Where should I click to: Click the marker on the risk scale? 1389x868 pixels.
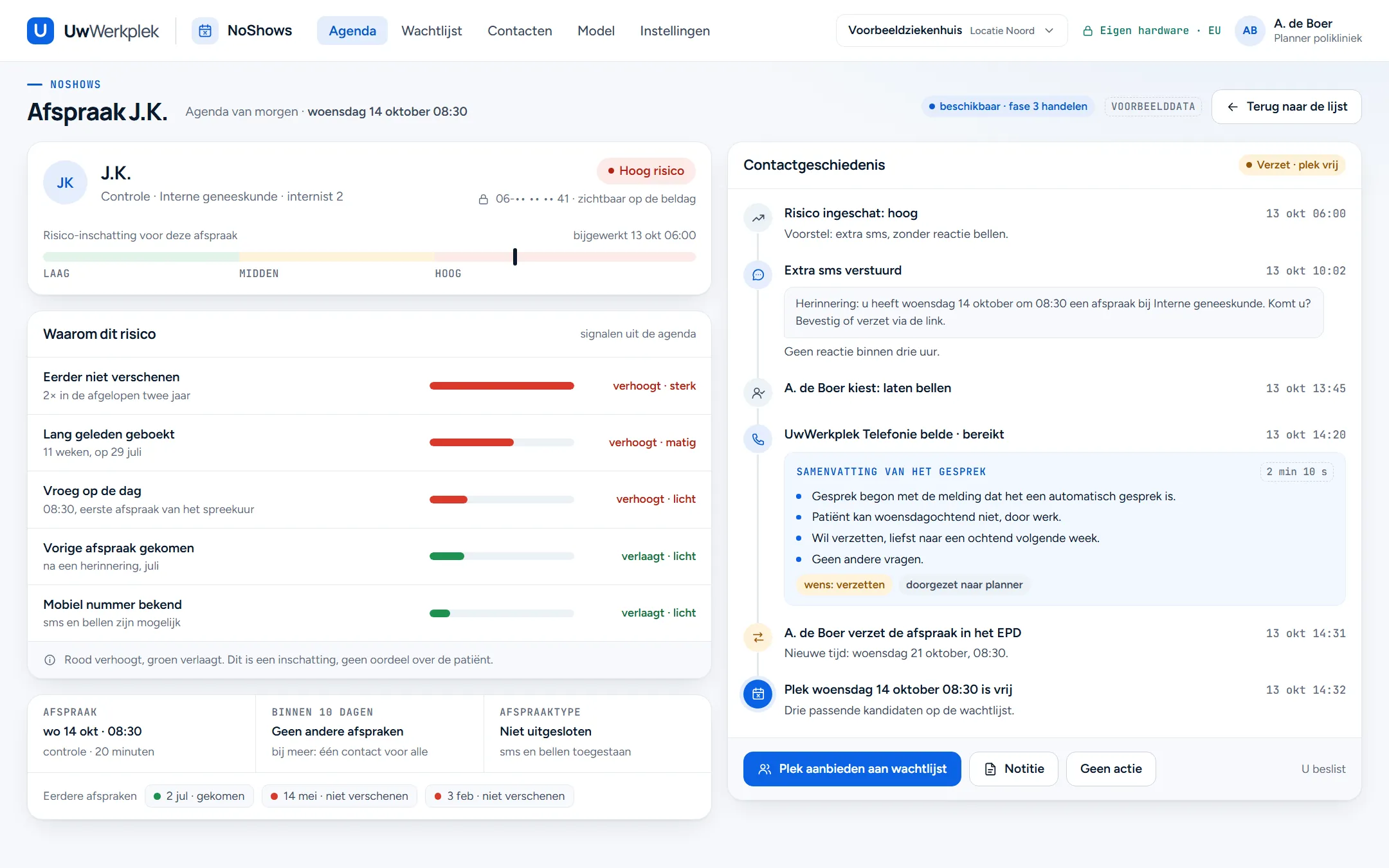pos(515,257)
